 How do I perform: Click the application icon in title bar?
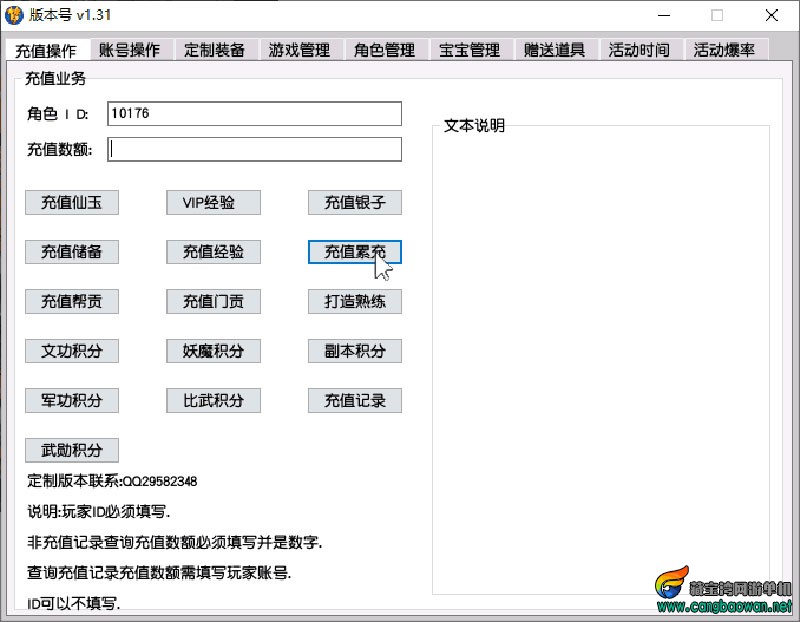14,15
